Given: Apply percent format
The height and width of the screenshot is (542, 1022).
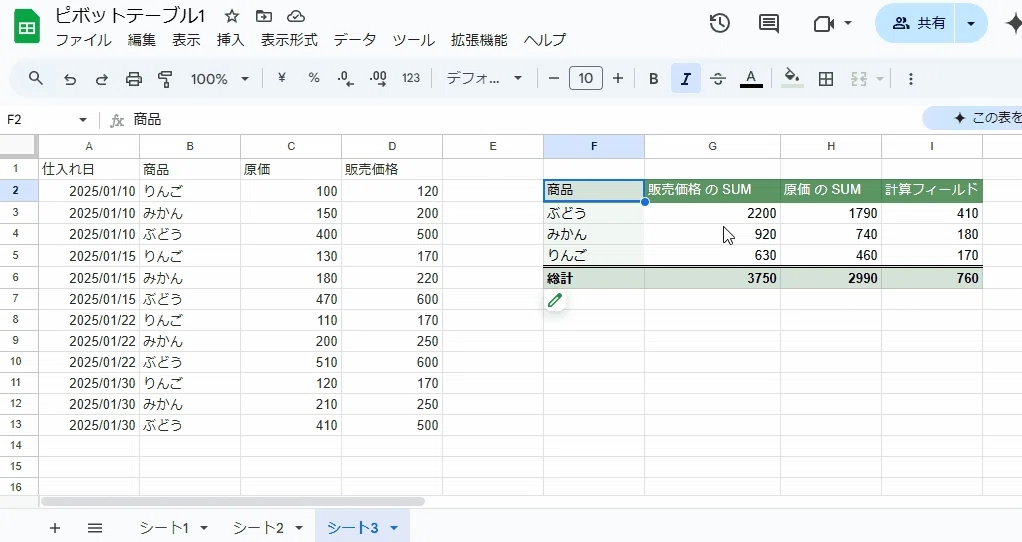Looking at the screenshot, I should pos(314,78).
